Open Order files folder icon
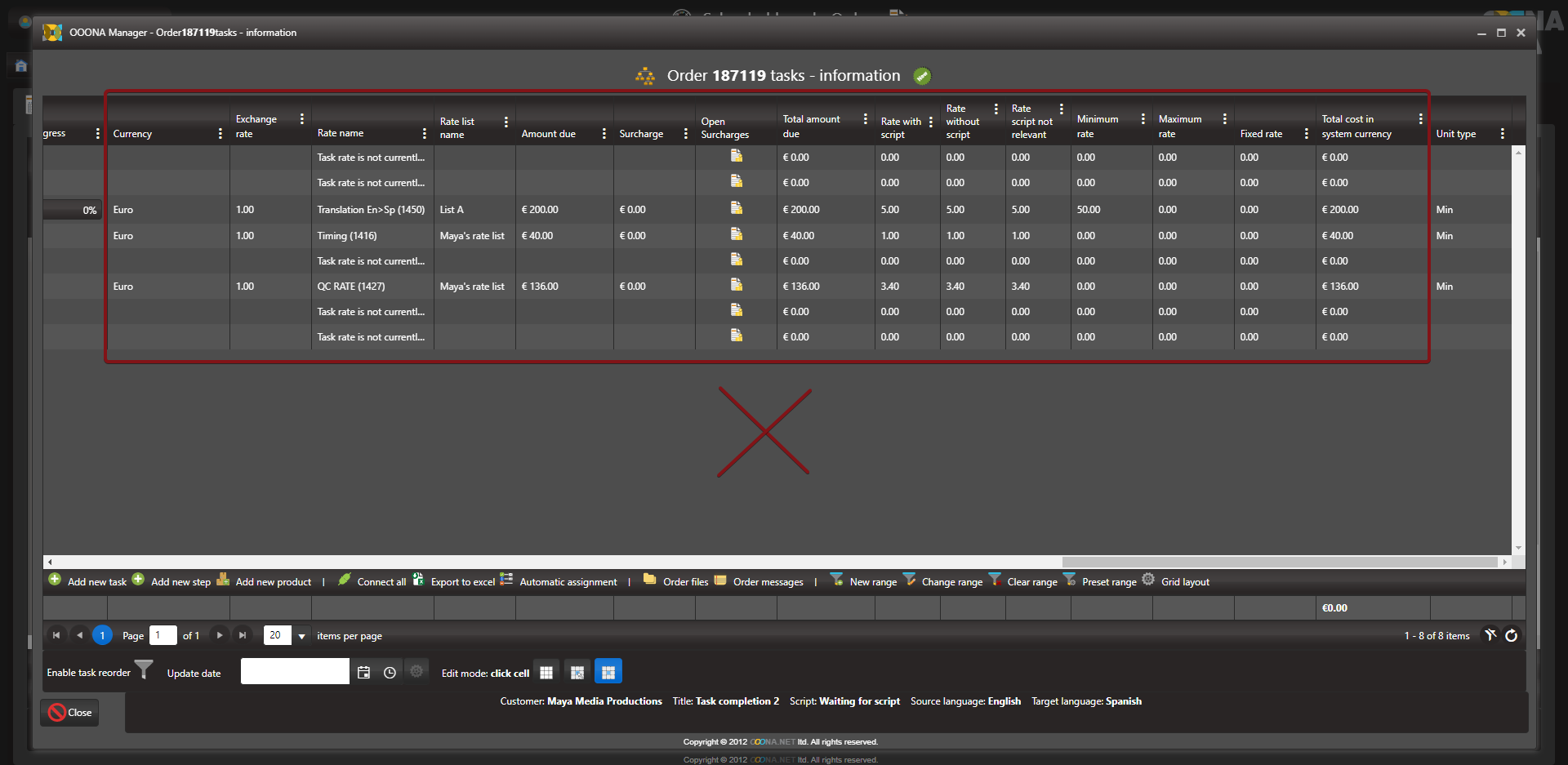 (x=650, y=580)
